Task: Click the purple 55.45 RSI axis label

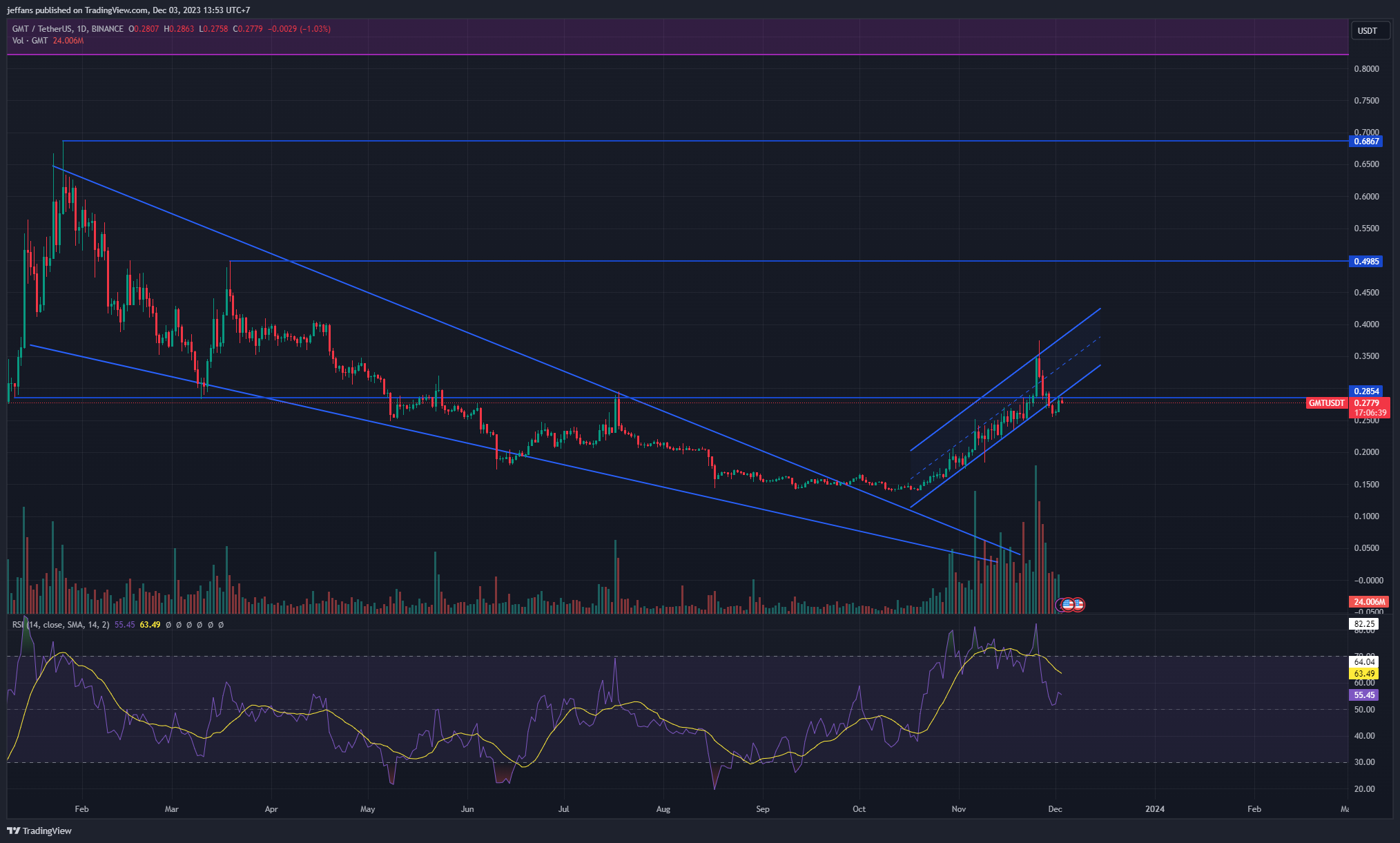Action: pos(1364,695)
